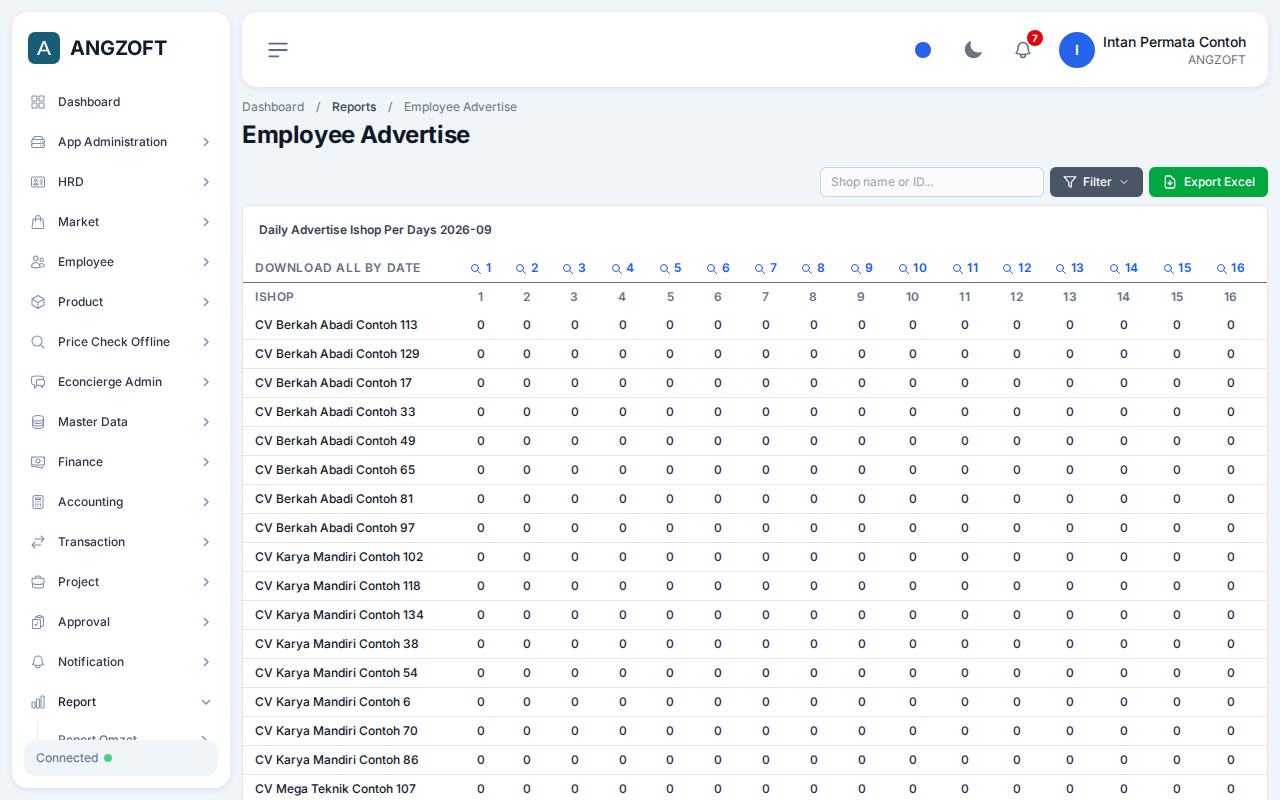Screen dimensions: 1280x800
Task: Click the shop name or ID search field
Action: [932, 182]
